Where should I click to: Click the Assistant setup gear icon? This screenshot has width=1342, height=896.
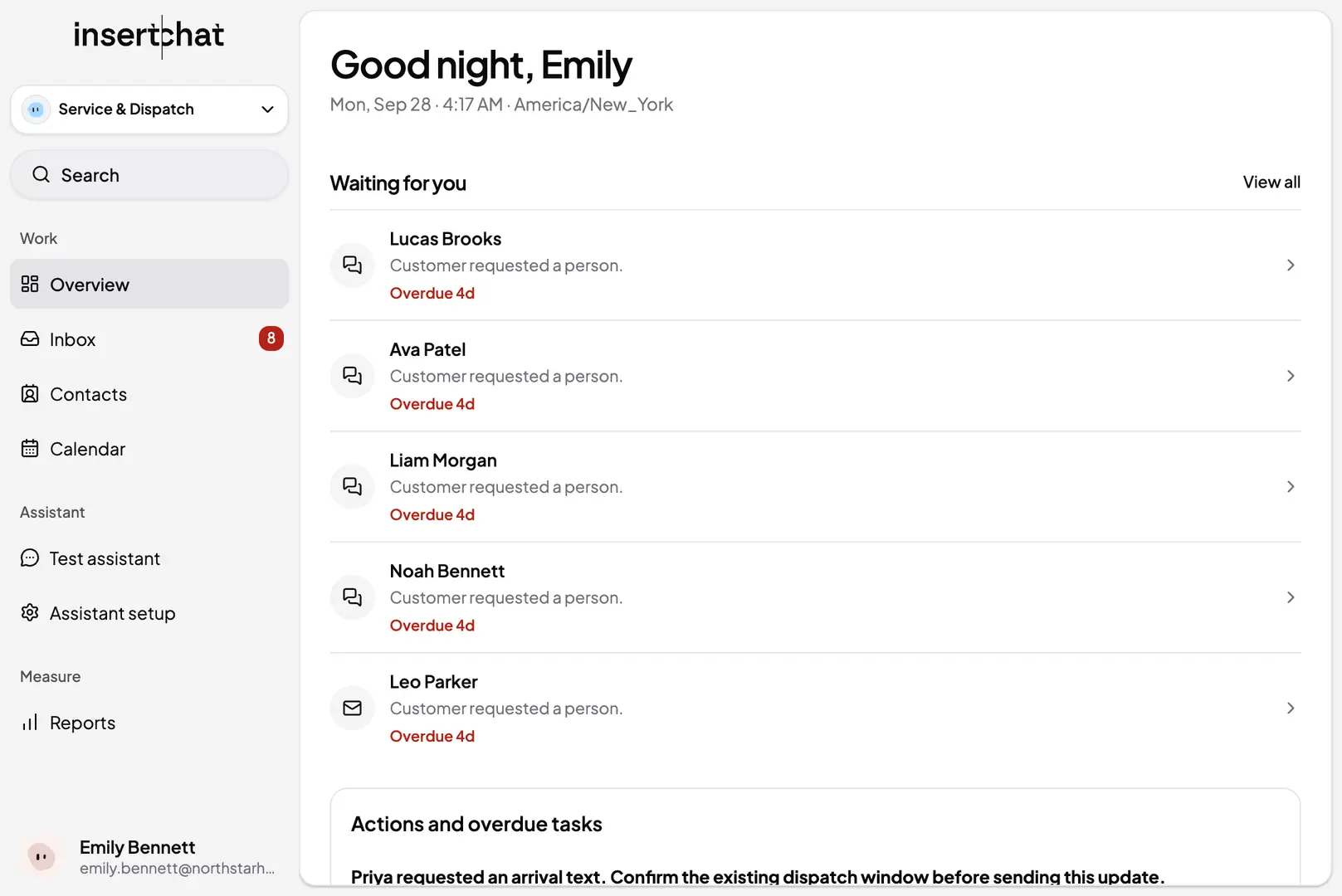[30, 612]
